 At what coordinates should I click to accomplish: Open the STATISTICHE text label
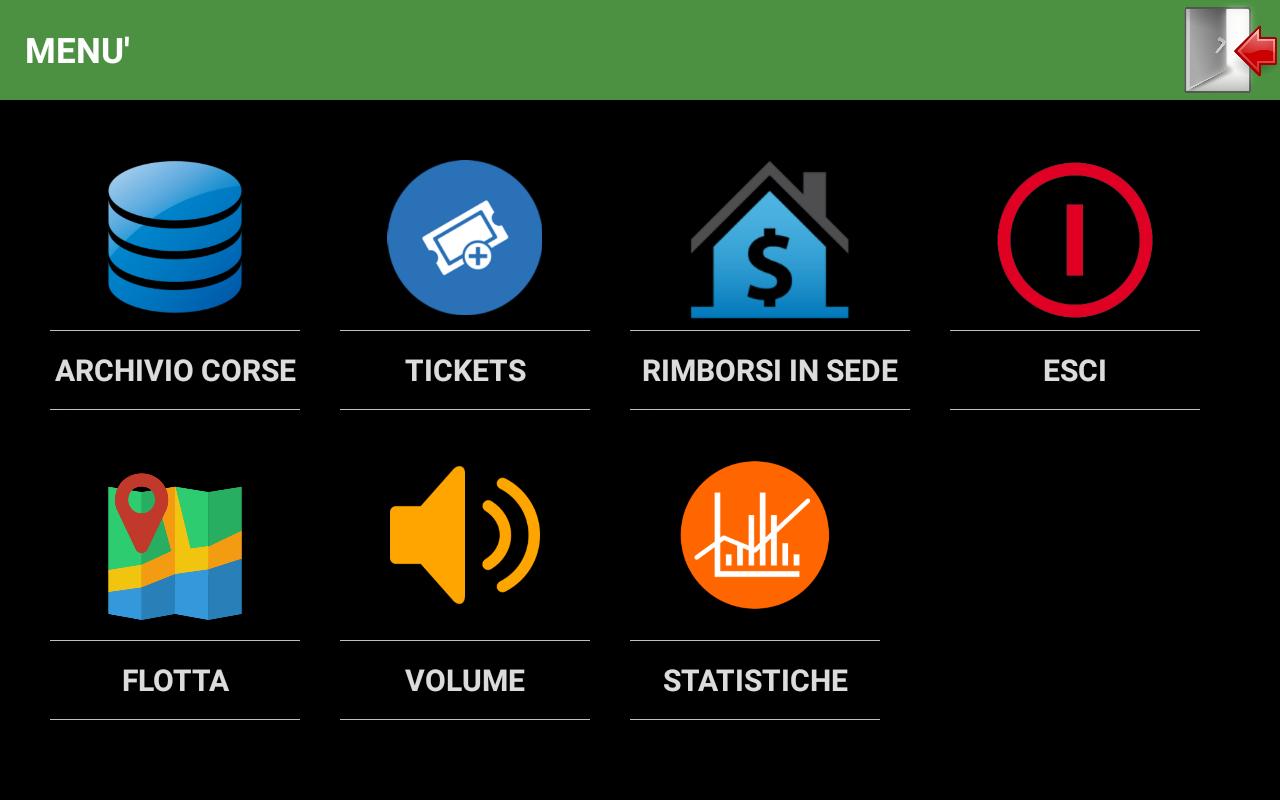point(755,680)
